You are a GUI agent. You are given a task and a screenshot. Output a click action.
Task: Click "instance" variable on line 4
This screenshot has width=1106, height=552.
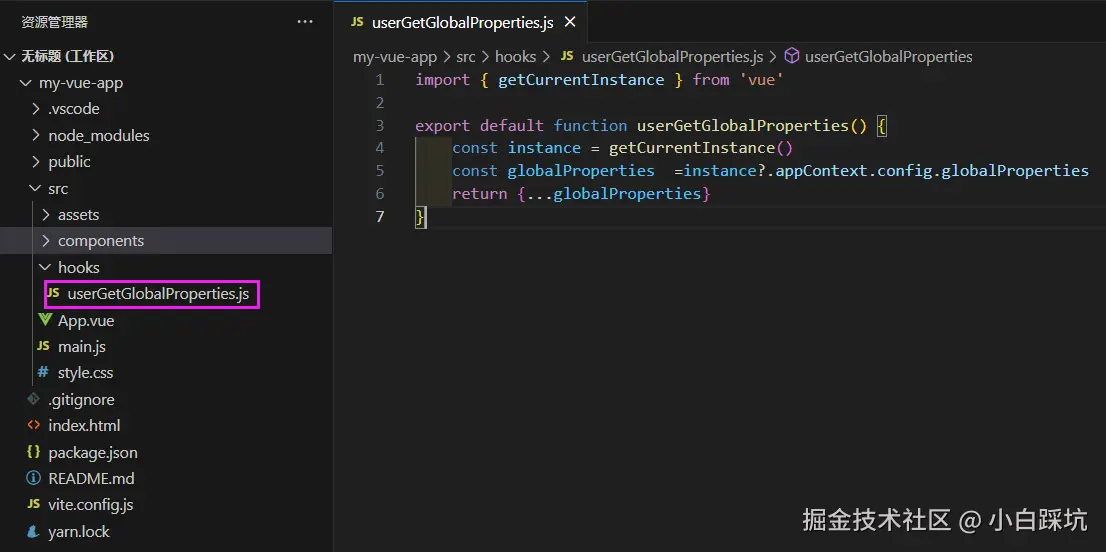(x=545, y=148)
